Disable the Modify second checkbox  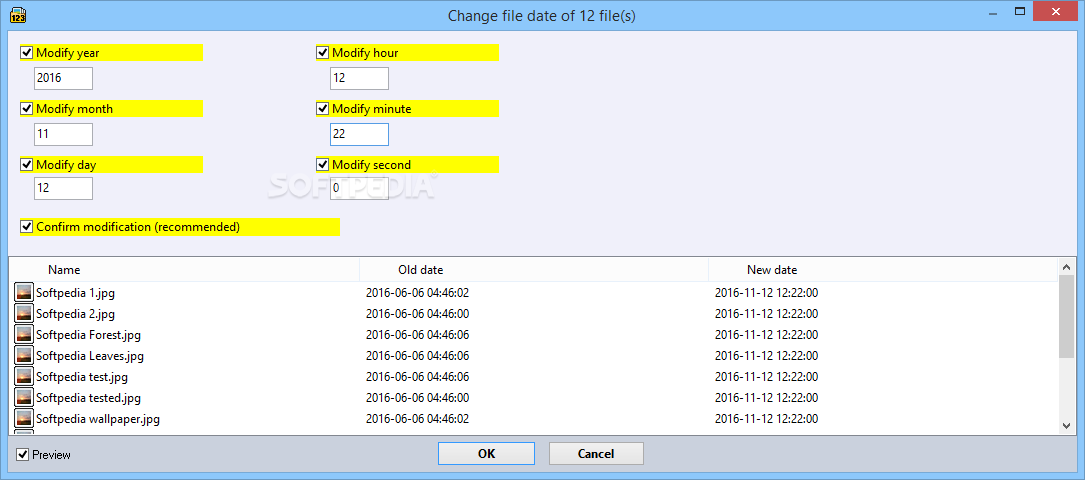click(x=322, y=165)
